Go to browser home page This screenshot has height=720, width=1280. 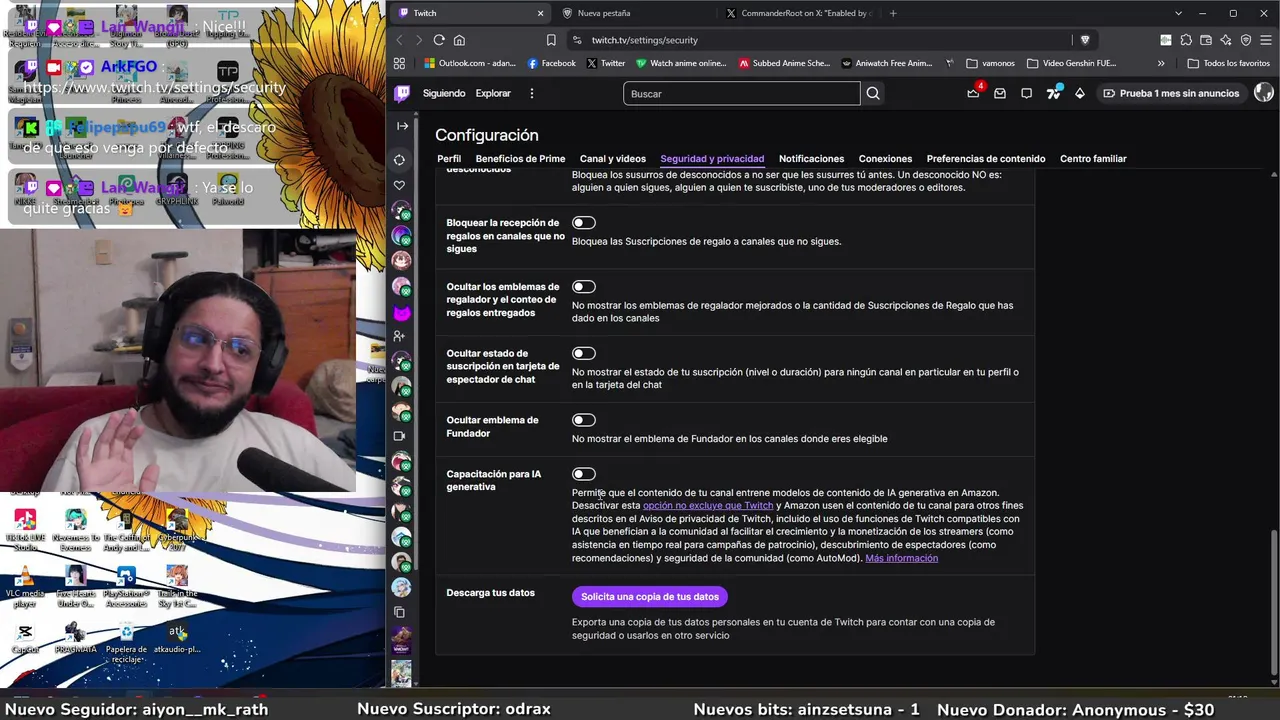point(459,40)
